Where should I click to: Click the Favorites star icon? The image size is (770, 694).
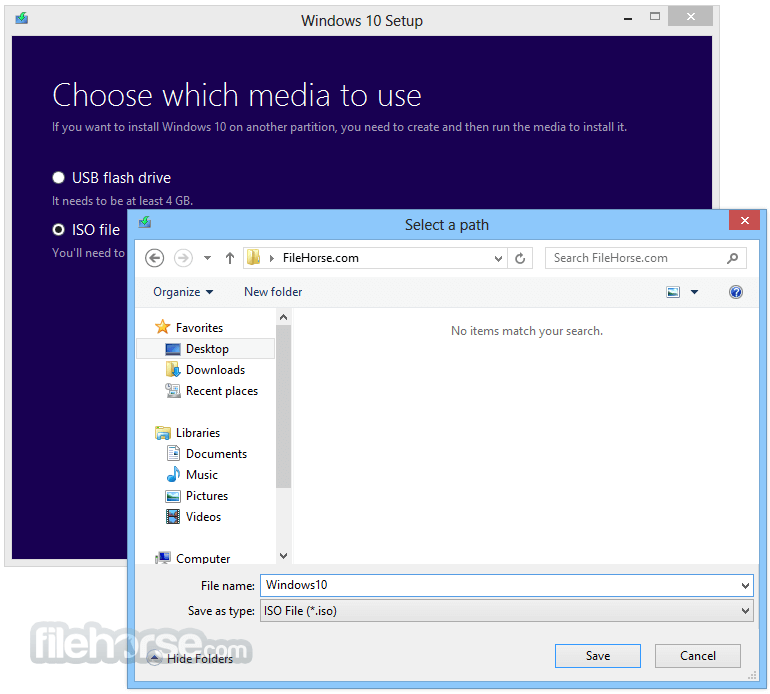163,327
